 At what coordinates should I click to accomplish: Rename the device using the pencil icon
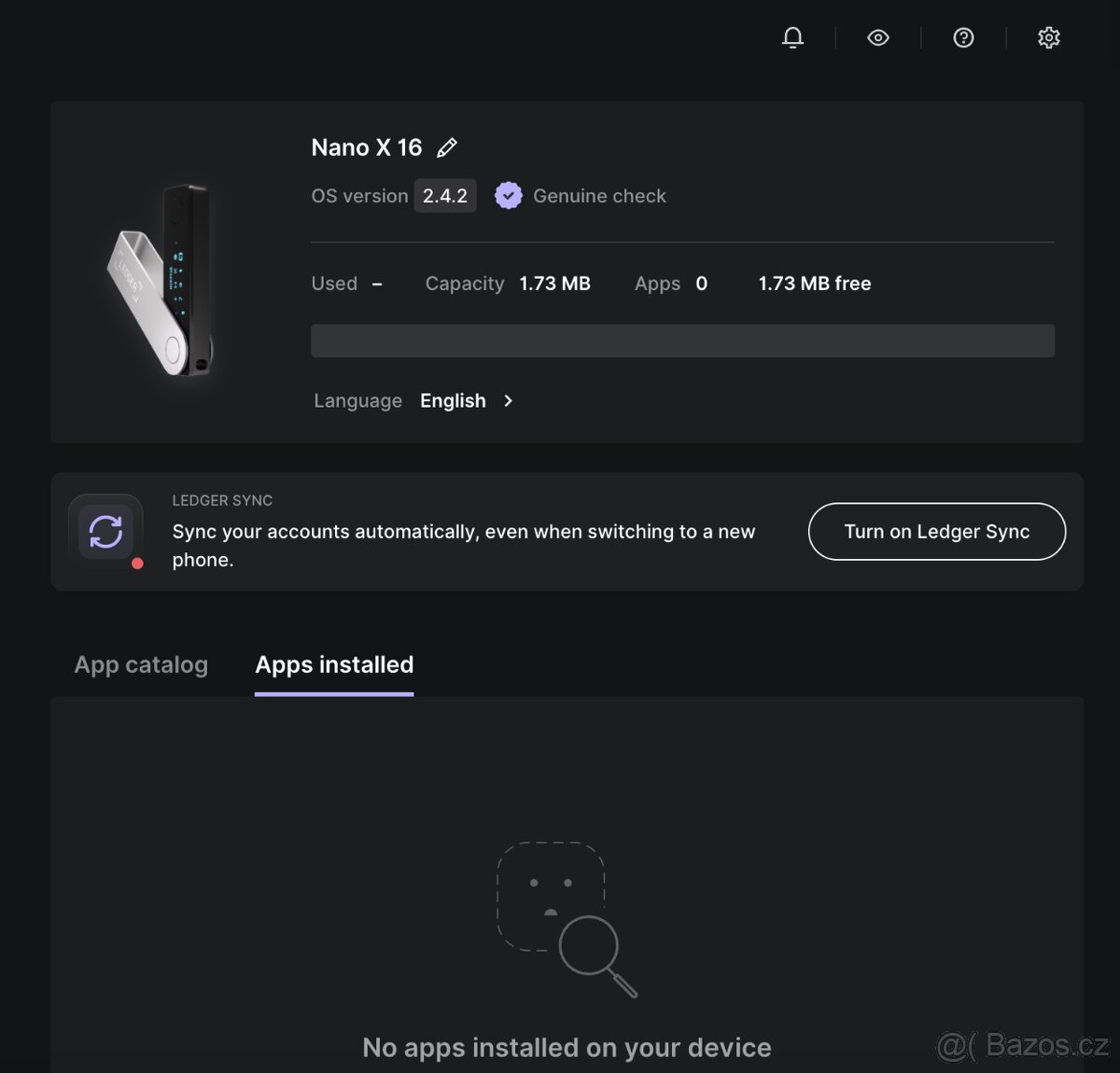click(x=447, y=147)
